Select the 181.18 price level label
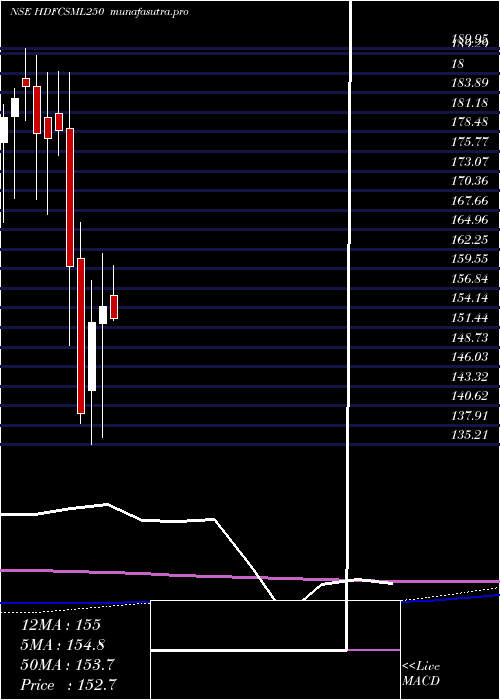This screenshot has height=700, width=500. coord(470,102)
